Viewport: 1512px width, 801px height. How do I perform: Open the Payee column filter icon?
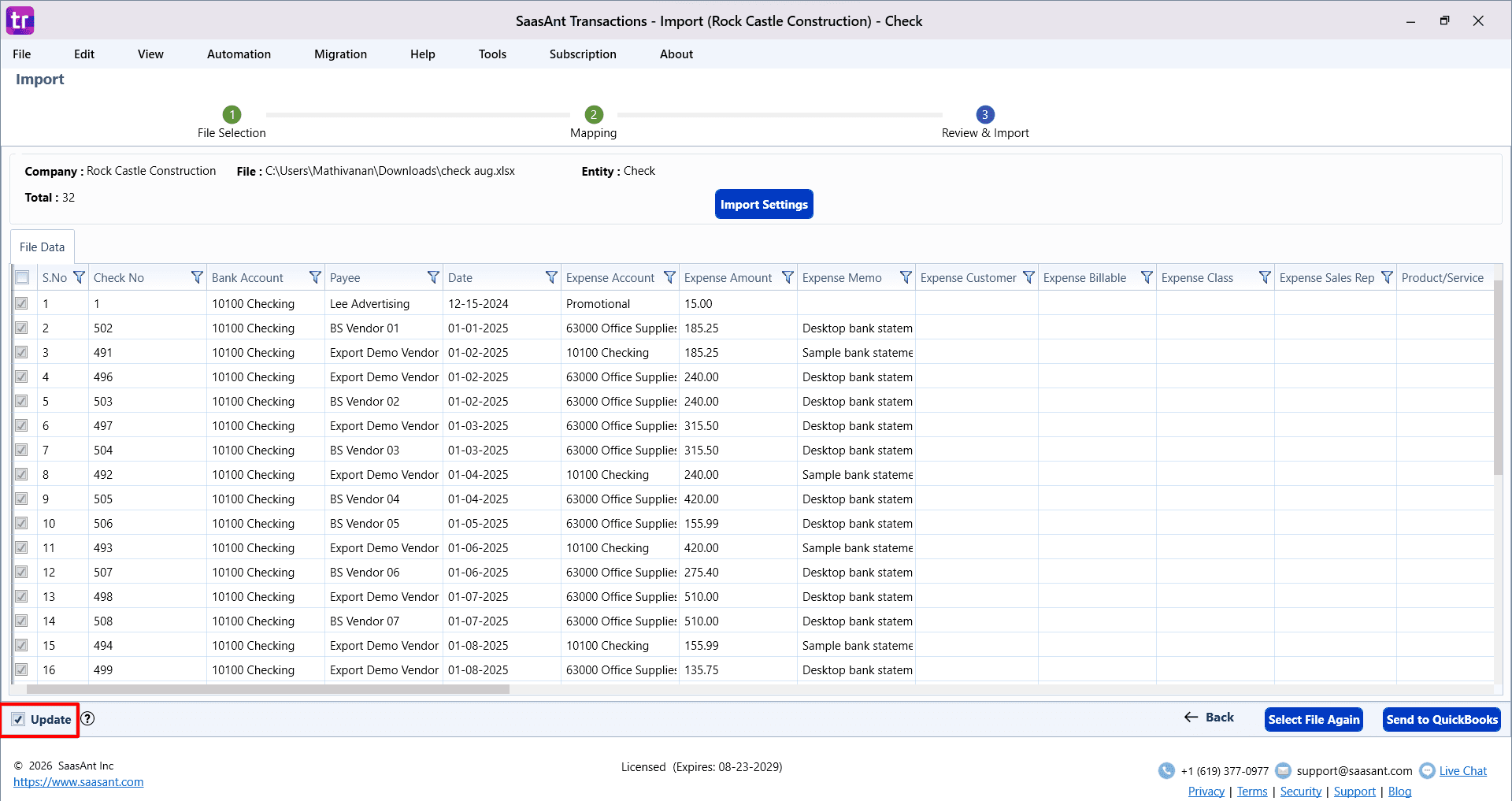click(x=433, y=277)
